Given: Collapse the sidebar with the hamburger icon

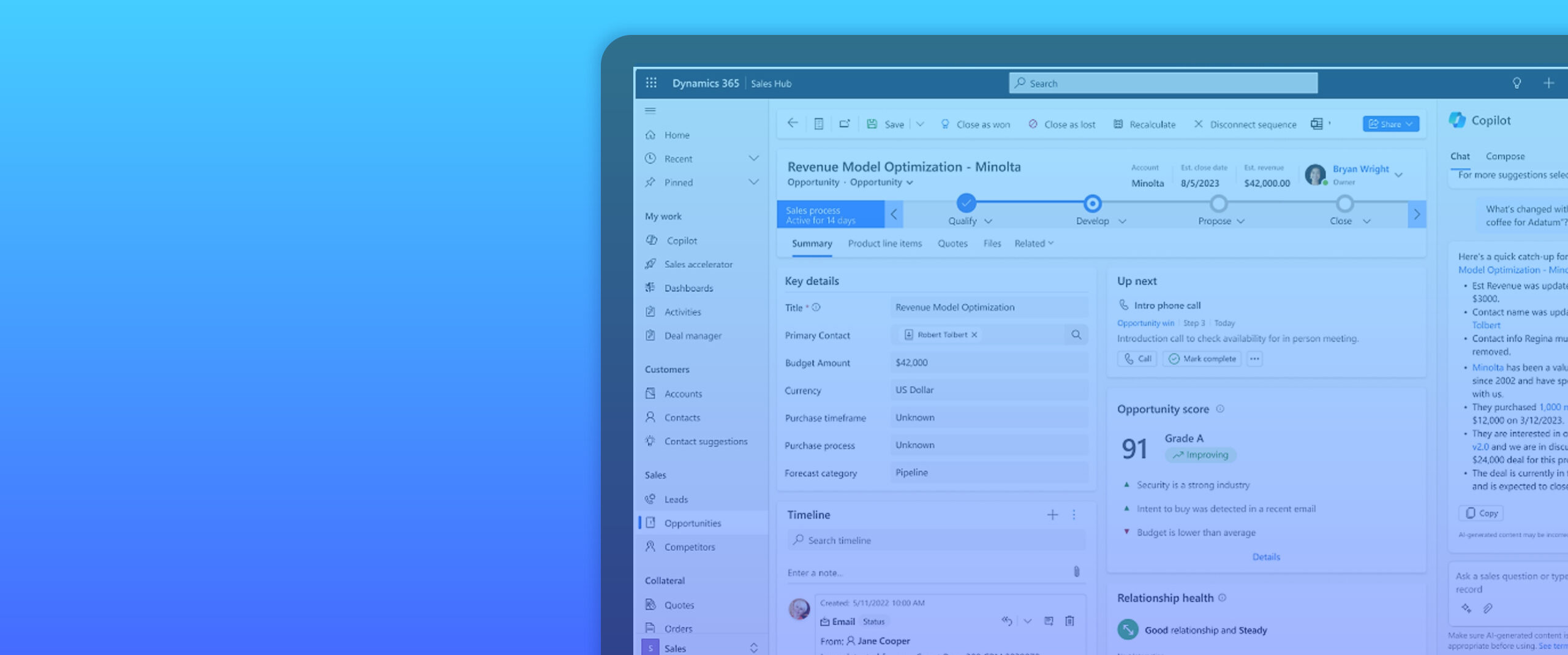Looking at the screenshot, I should pyautogui.click(x=650, y=111).
